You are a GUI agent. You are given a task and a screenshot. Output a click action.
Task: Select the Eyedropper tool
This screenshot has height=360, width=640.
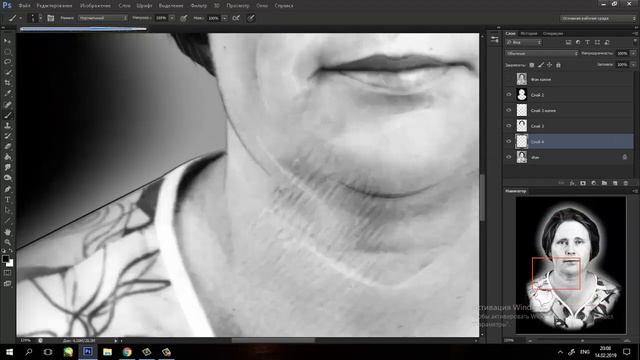(7, 93)
